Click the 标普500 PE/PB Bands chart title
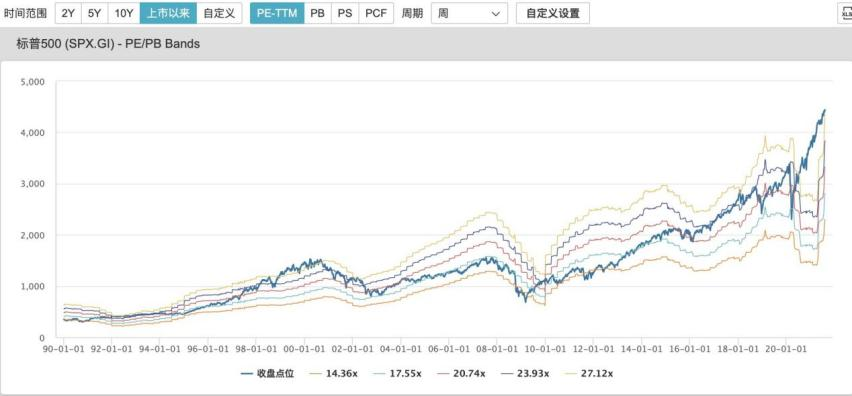The height and width of the screenshot is (396, 852). (x=108, y=44)
